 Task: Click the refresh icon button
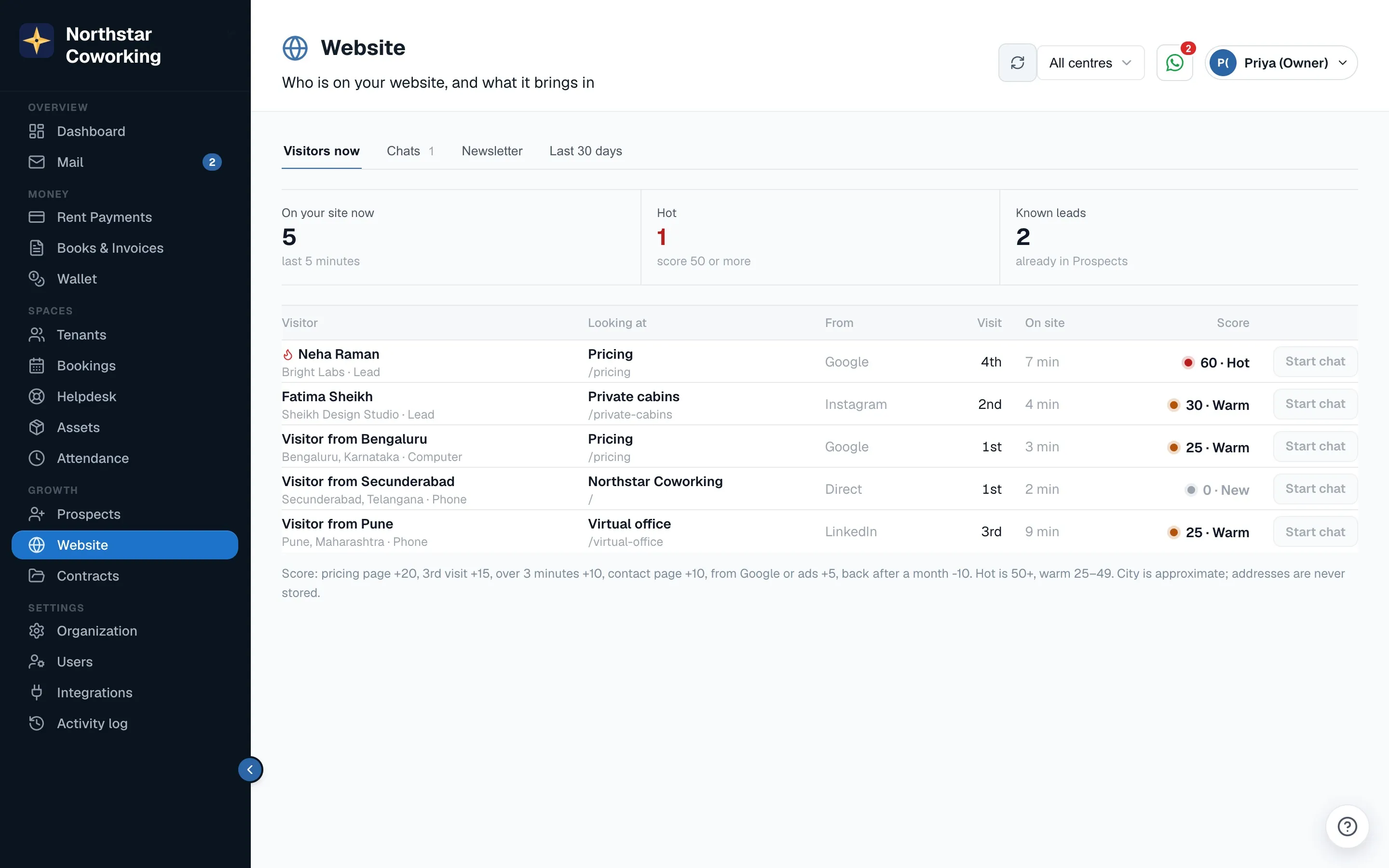1017,63
